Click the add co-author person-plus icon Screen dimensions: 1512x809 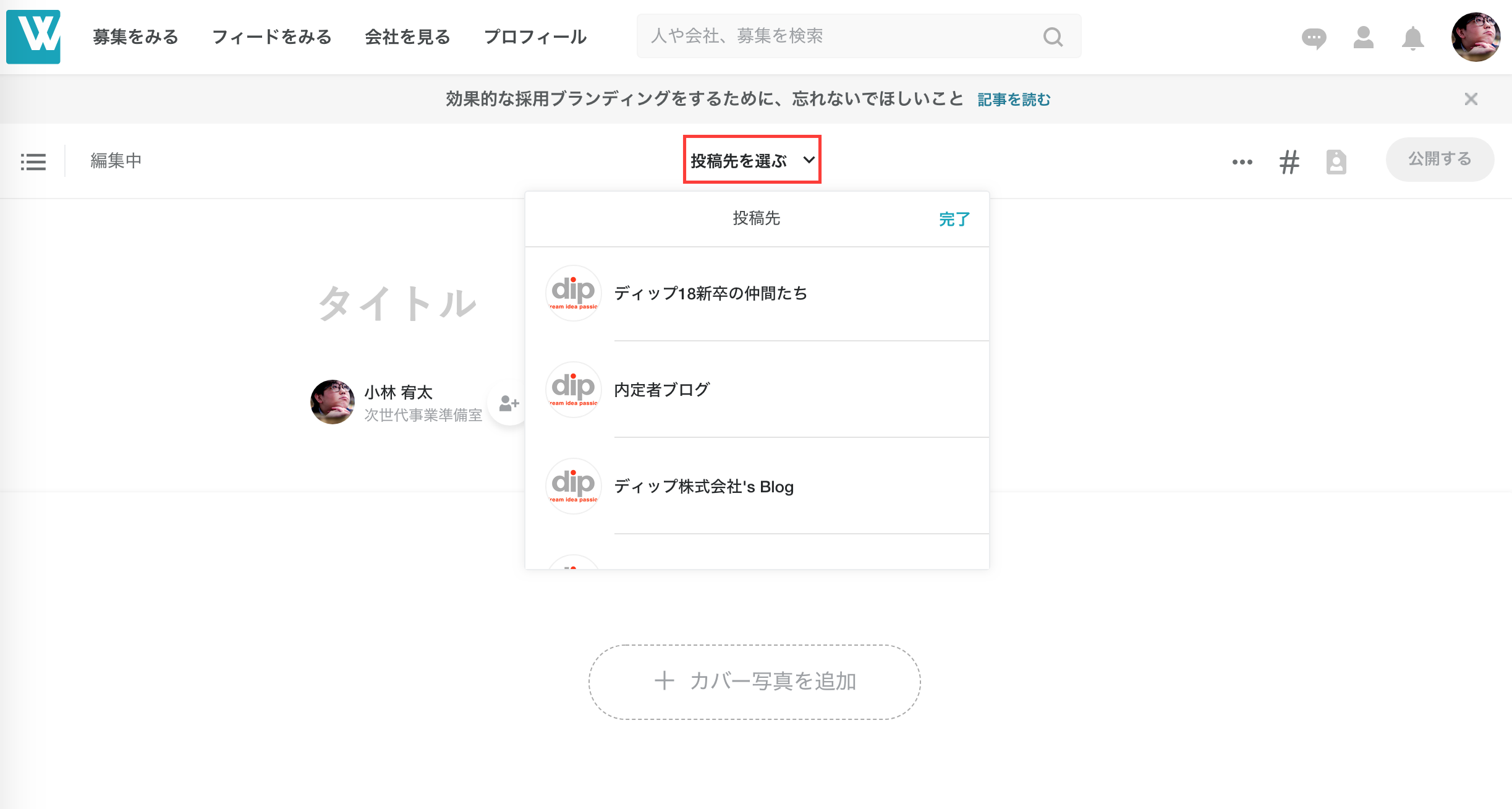pyautogui.click(x=509, y=404)
